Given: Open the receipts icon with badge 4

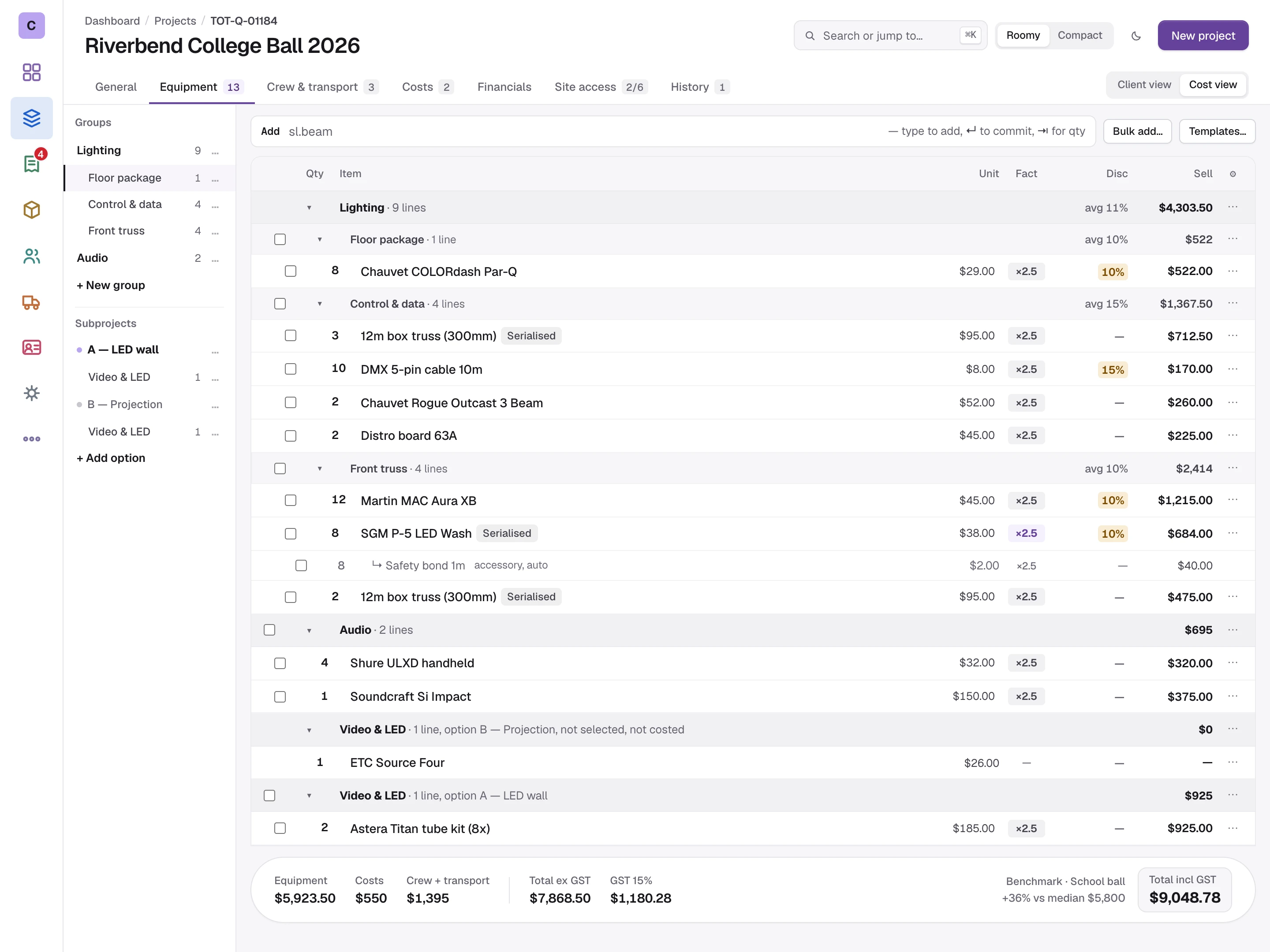Looking at the screenshot, I should (32, 164).
